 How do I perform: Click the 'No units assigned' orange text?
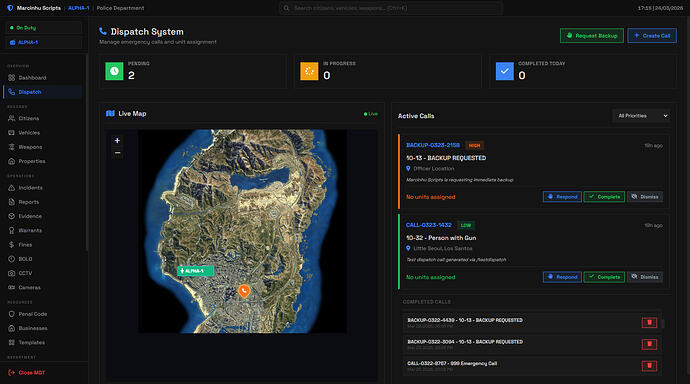click(431, 197)
